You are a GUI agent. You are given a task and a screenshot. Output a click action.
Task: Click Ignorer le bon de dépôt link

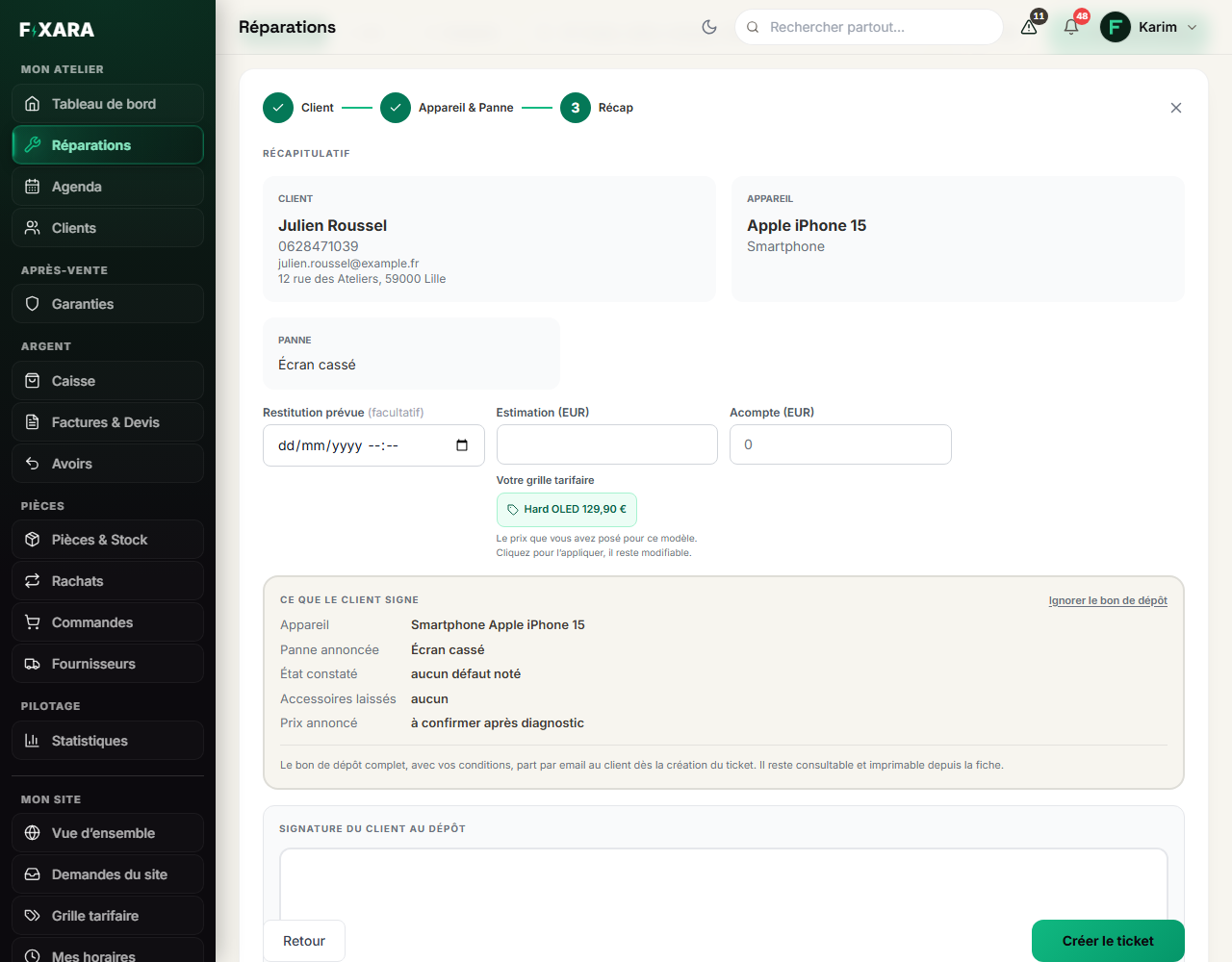coord(1108,600)
